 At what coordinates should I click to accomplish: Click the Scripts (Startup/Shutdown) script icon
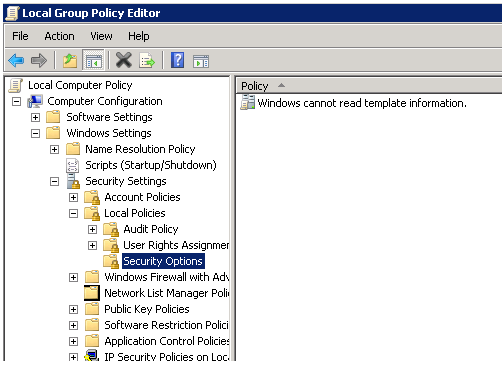pos(72,165)
